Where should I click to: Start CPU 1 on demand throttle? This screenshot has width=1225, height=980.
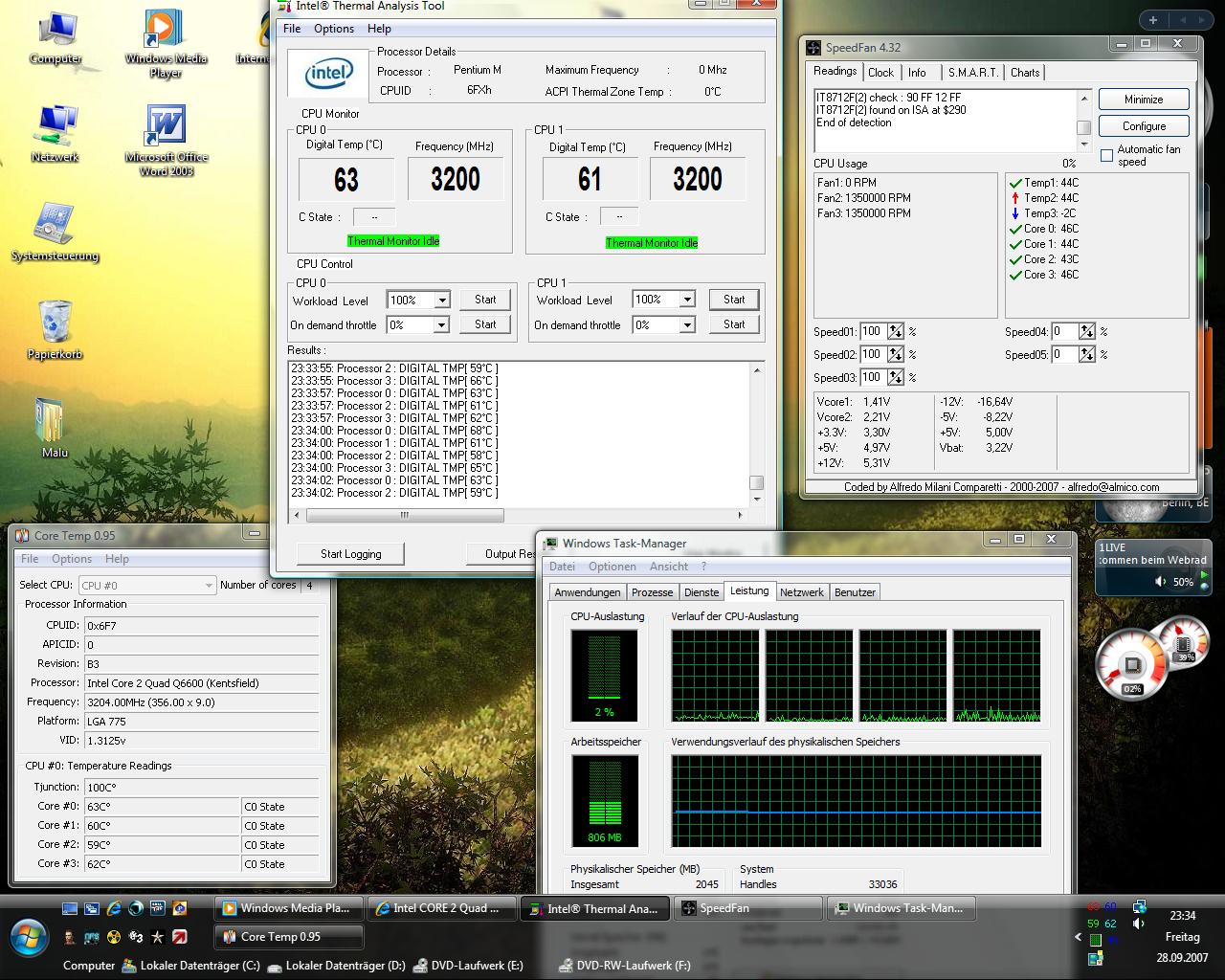[734, 324]
